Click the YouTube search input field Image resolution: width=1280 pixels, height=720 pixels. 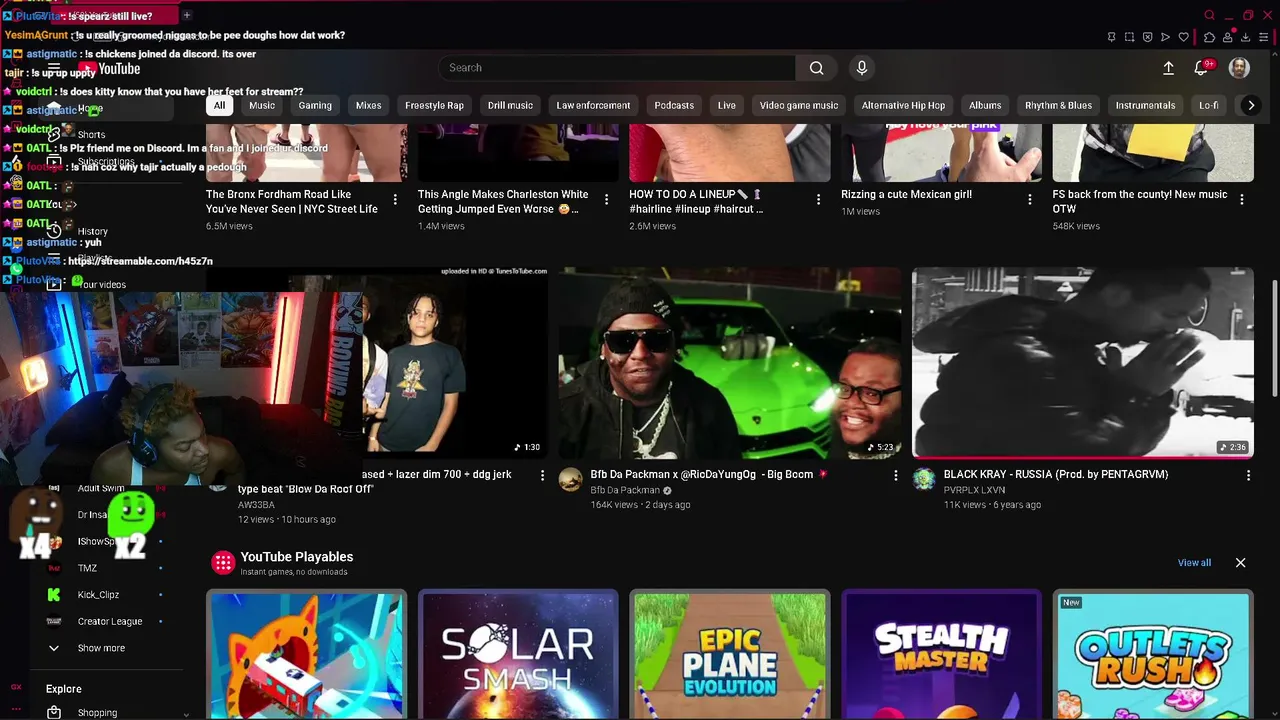click(617, 68)
